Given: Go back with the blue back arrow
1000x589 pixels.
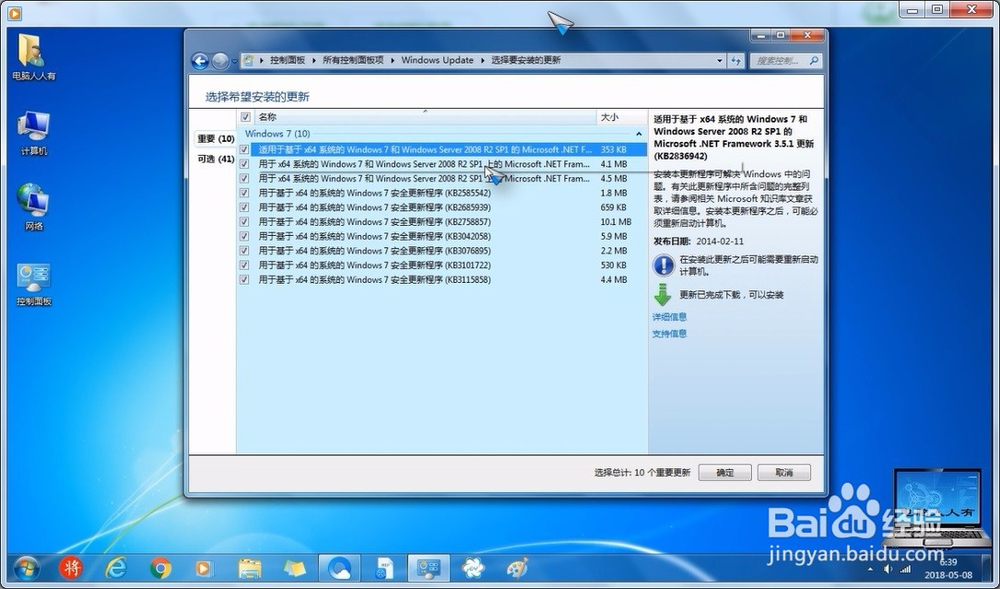Looking at the screenshot, I should click(200, 61).
